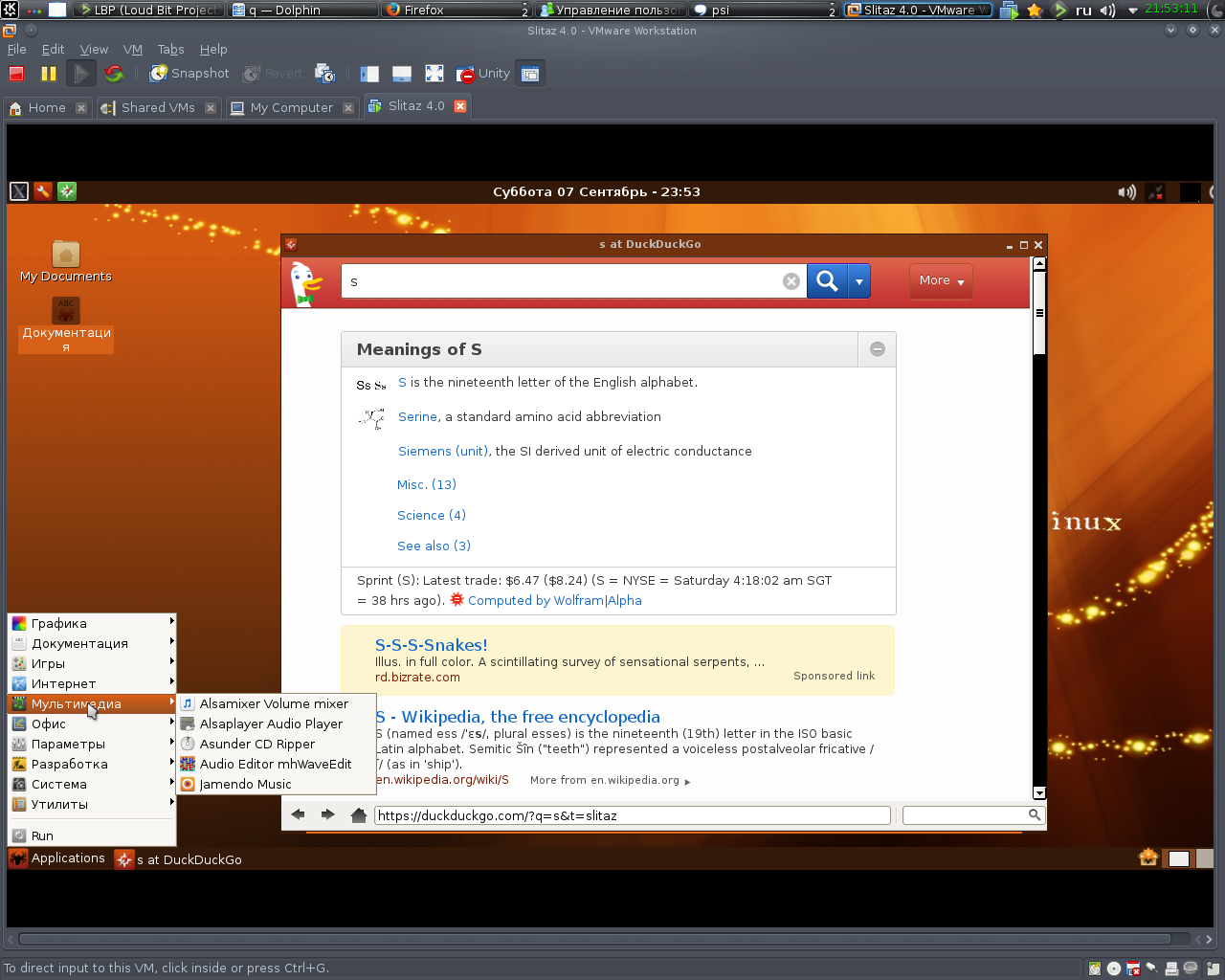Image resolution: width=1225 pixels, height=980 pixels.
Task: Close the Slitaz 4.0 tab
Action: (460, 106)
